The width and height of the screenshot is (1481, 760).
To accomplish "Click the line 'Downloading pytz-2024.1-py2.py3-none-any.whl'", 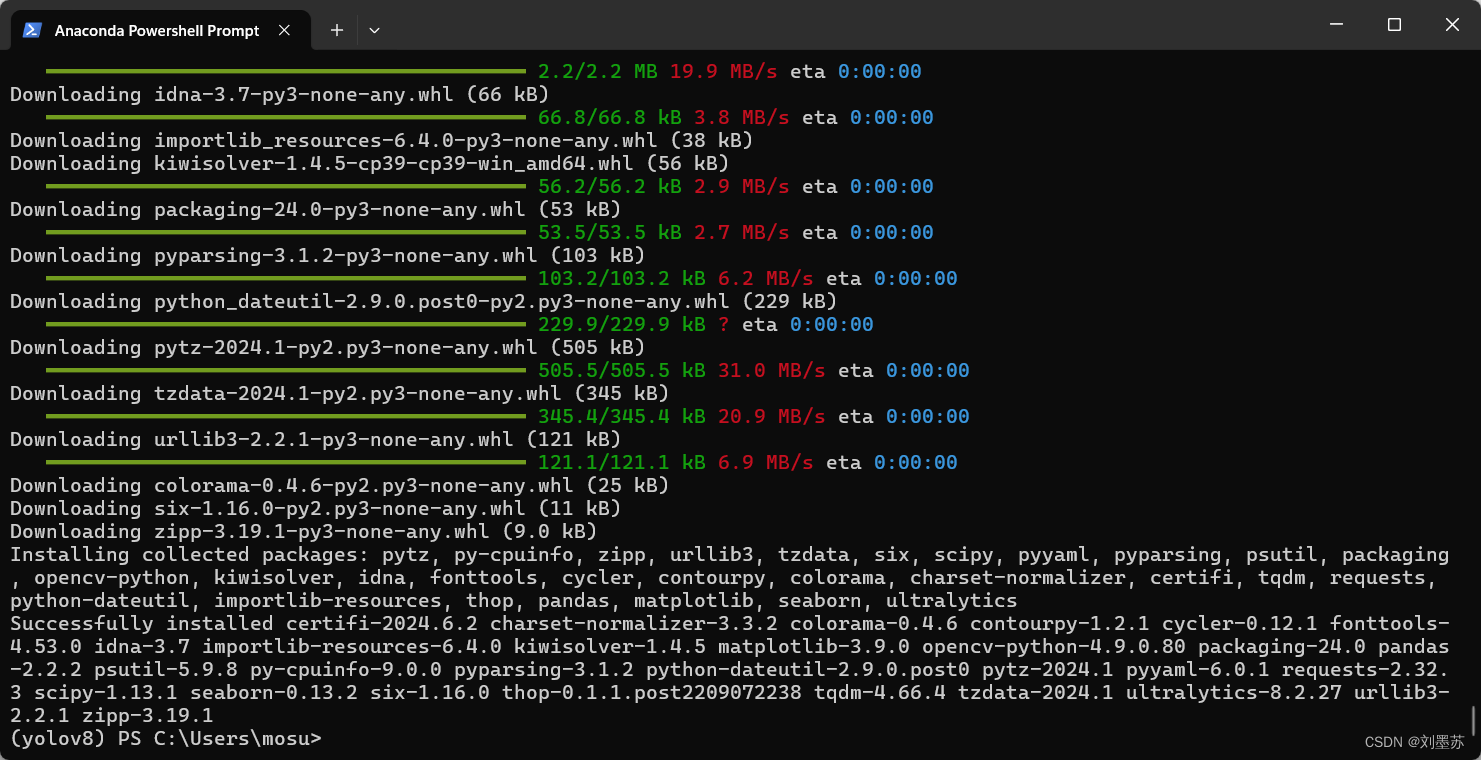I will point(328,348).
